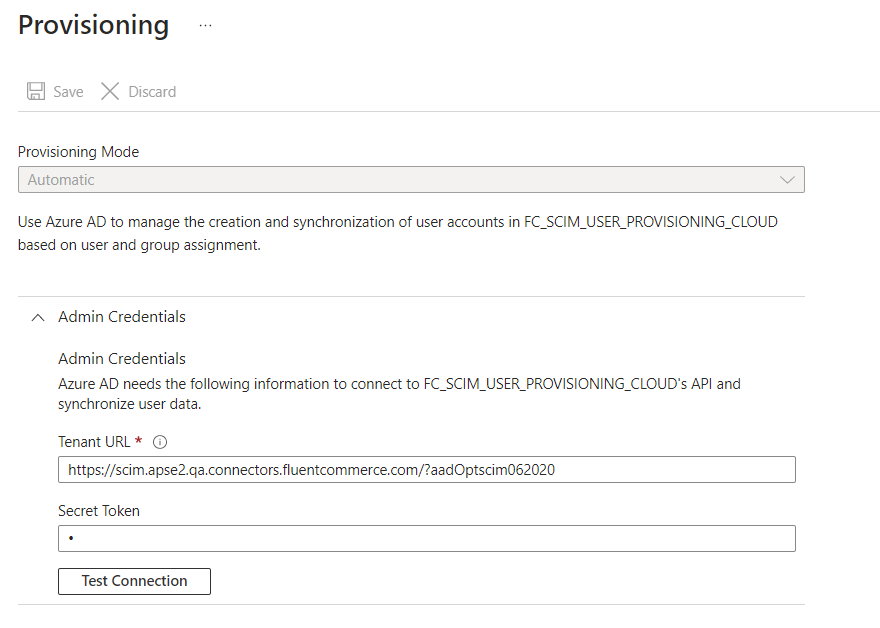This screenshot has height=628, width=880.
Task: Click the Admin Credentials section header text
Action: pos(122,317)
